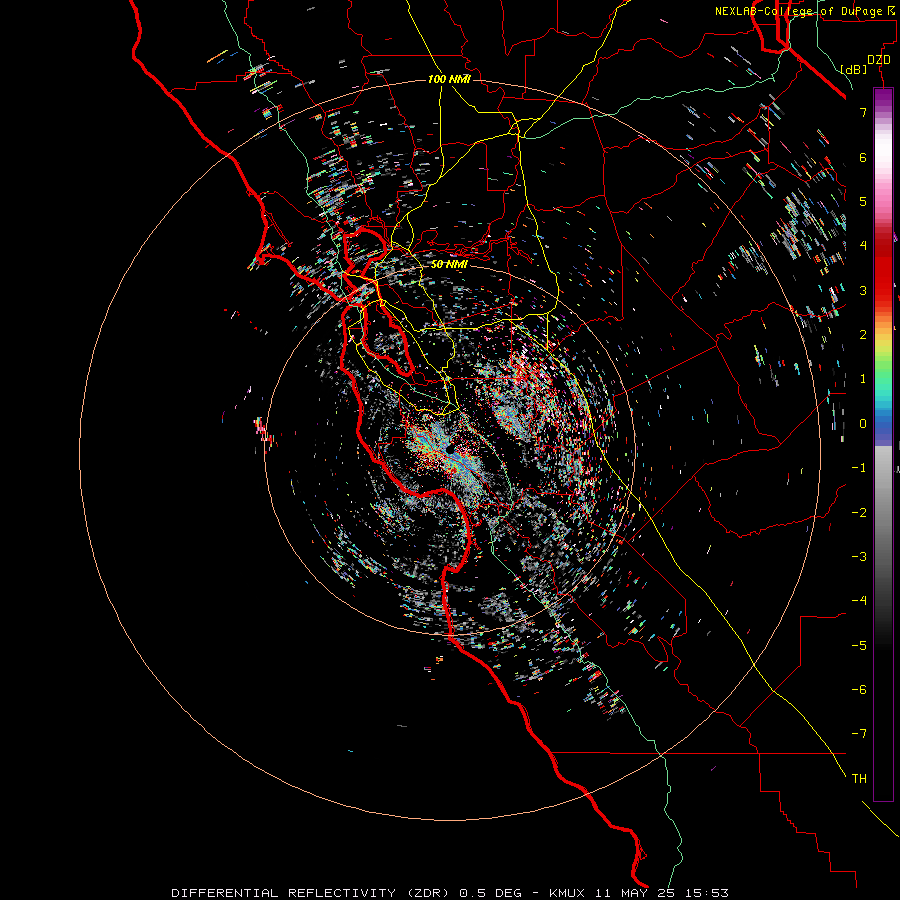Click the -3 tick label on color scale

click(859, 556)
